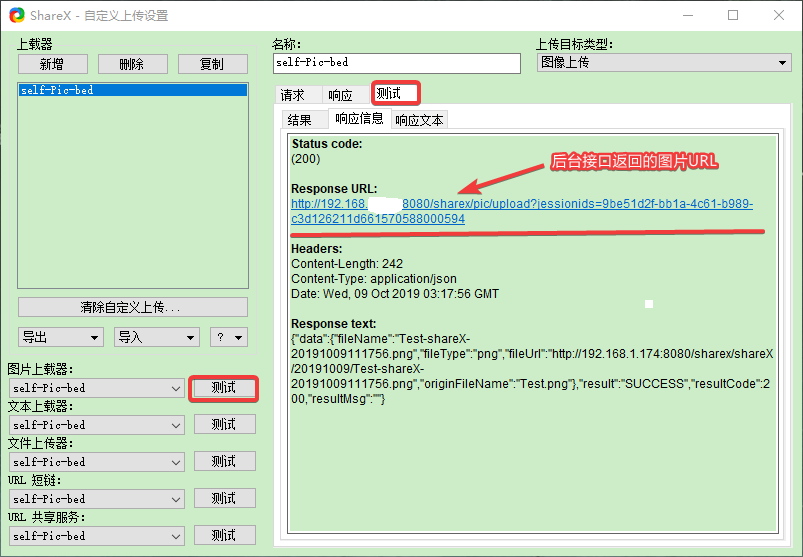
Task: Click the 删除 button
Action: coord(133,65)
